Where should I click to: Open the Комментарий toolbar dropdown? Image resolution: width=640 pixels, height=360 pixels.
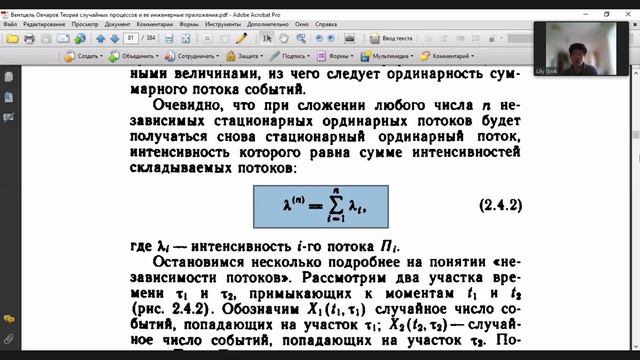[x=447, y=56]
